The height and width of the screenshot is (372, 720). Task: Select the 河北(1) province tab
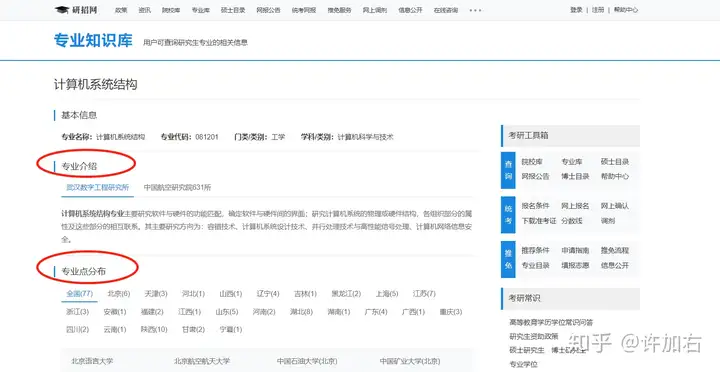(193, 293)
